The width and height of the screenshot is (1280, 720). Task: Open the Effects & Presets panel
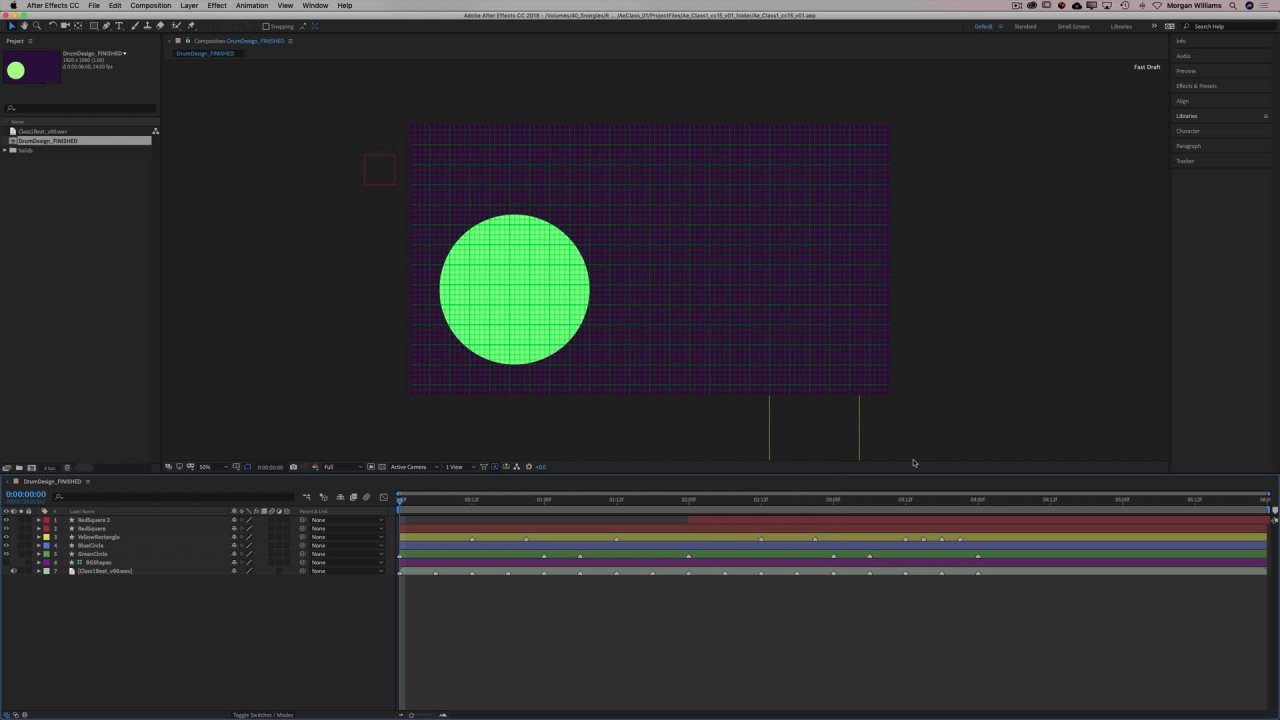point(1196,86)
